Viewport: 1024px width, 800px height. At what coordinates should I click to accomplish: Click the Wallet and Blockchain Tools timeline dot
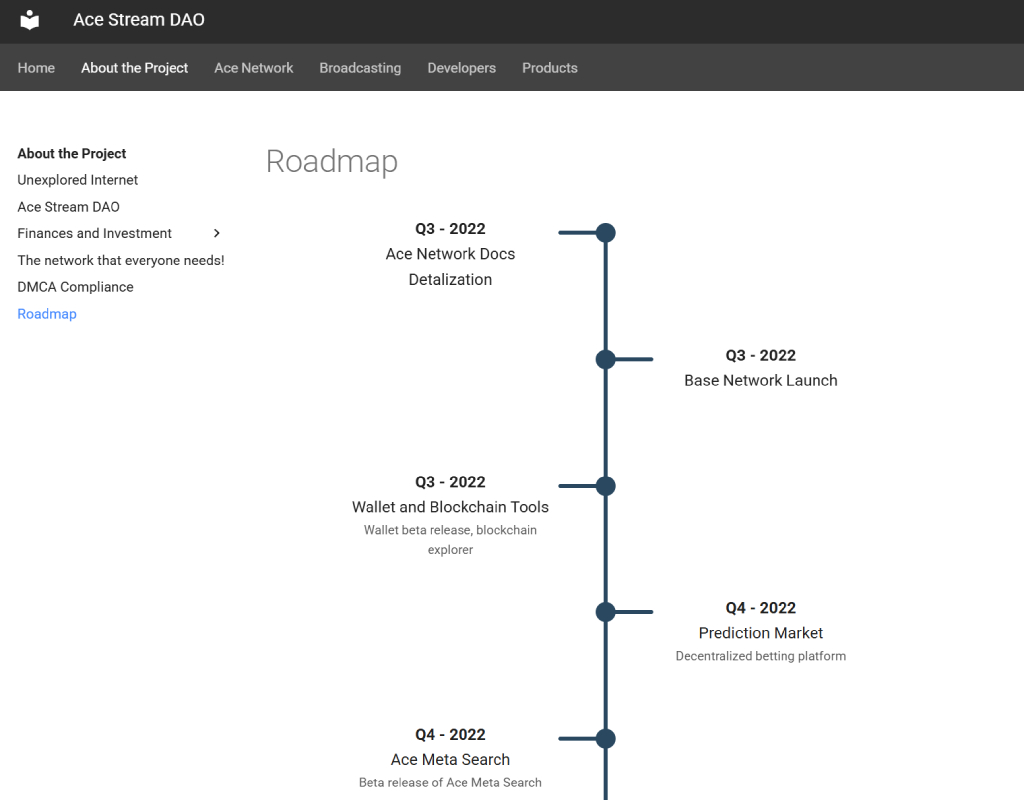coord(606,486)
